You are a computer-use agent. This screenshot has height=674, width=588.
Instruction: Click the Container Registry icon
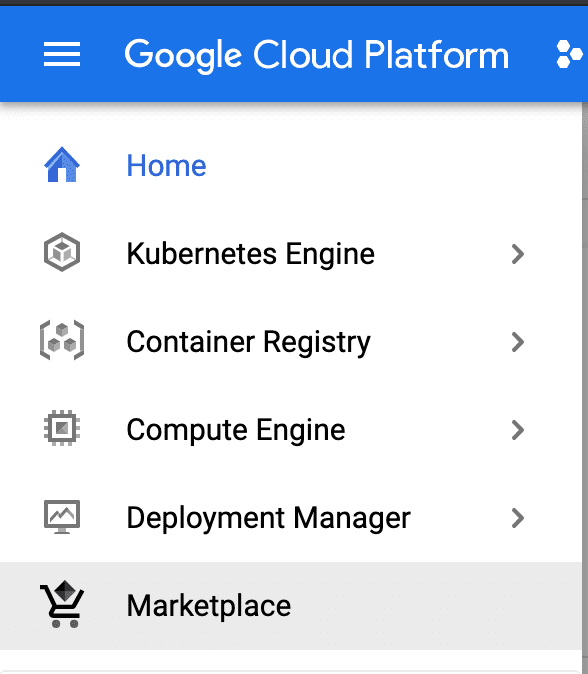[x=62, y=340]
